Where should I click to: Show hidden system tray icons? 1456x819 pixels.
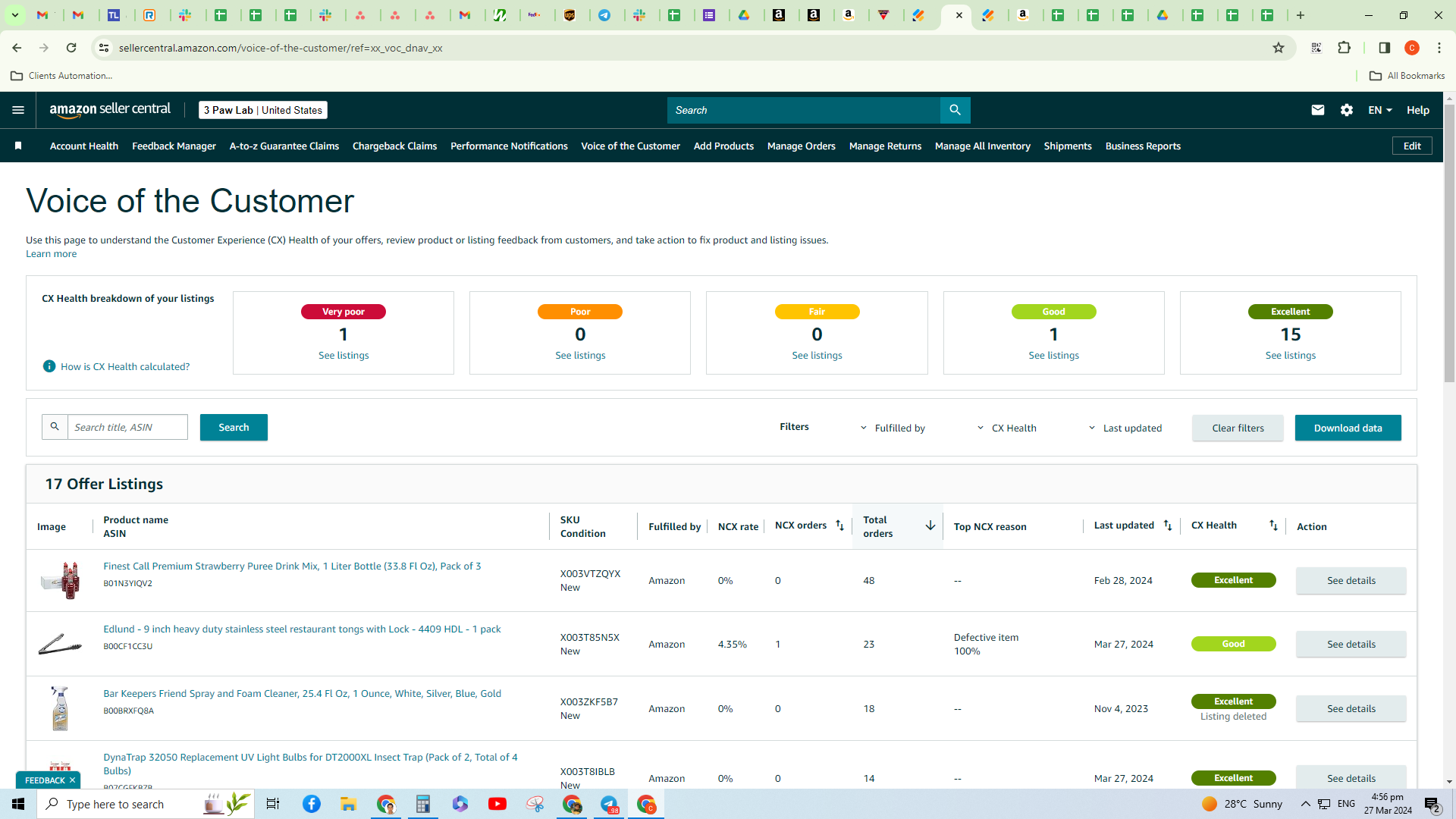(1305, 804)
